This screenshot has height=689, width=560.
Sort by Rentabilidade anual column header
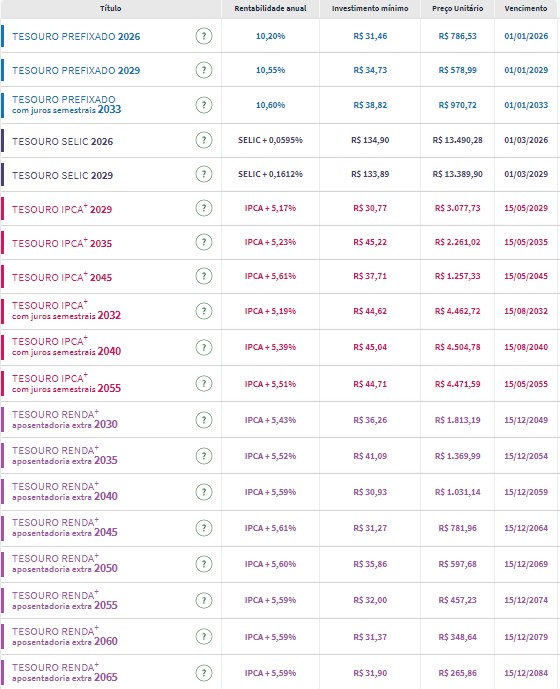(x=270, y=8)
